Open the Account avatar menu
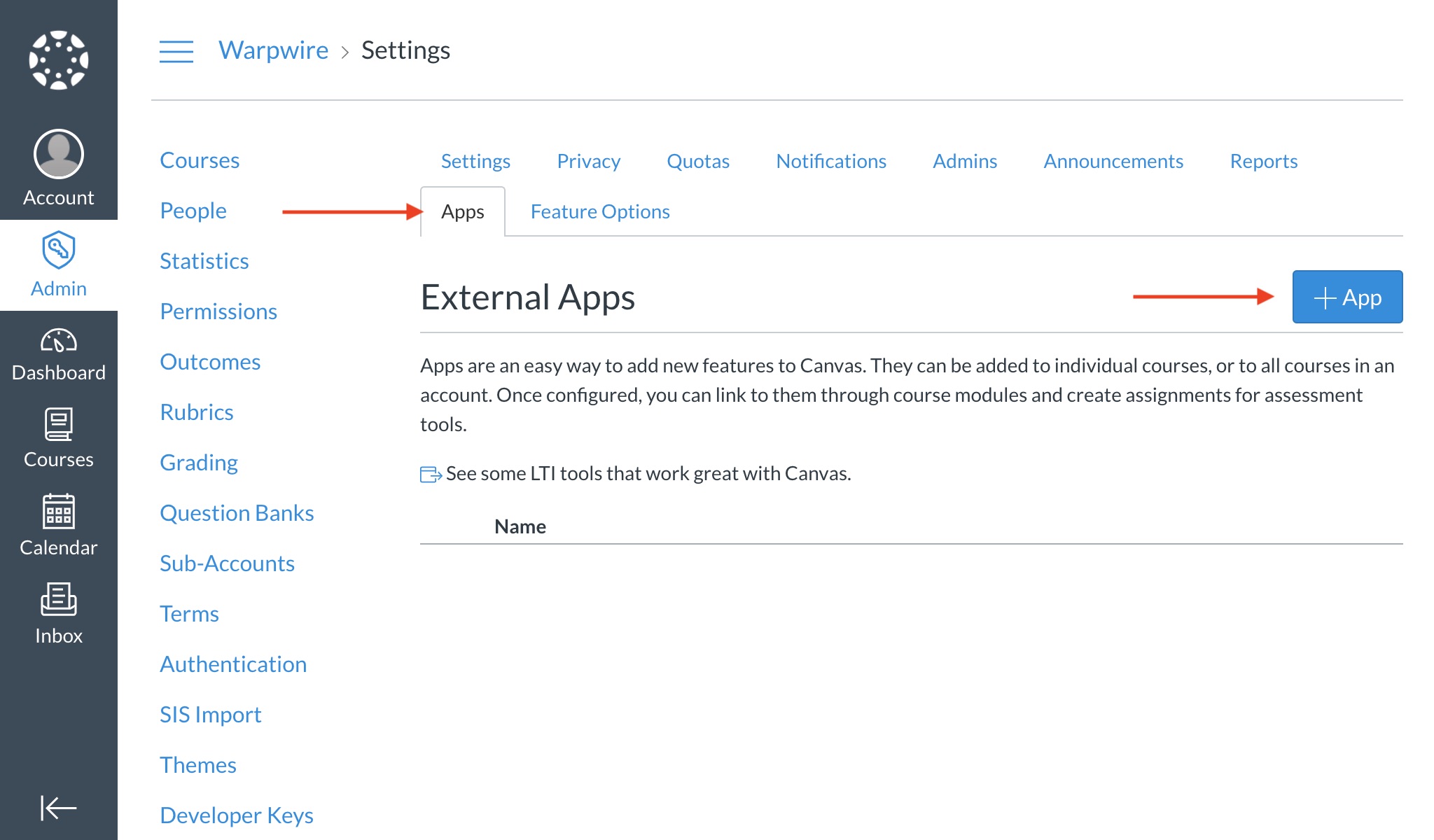The width and height of the screenshot is (1434, 840). [59, 154]
